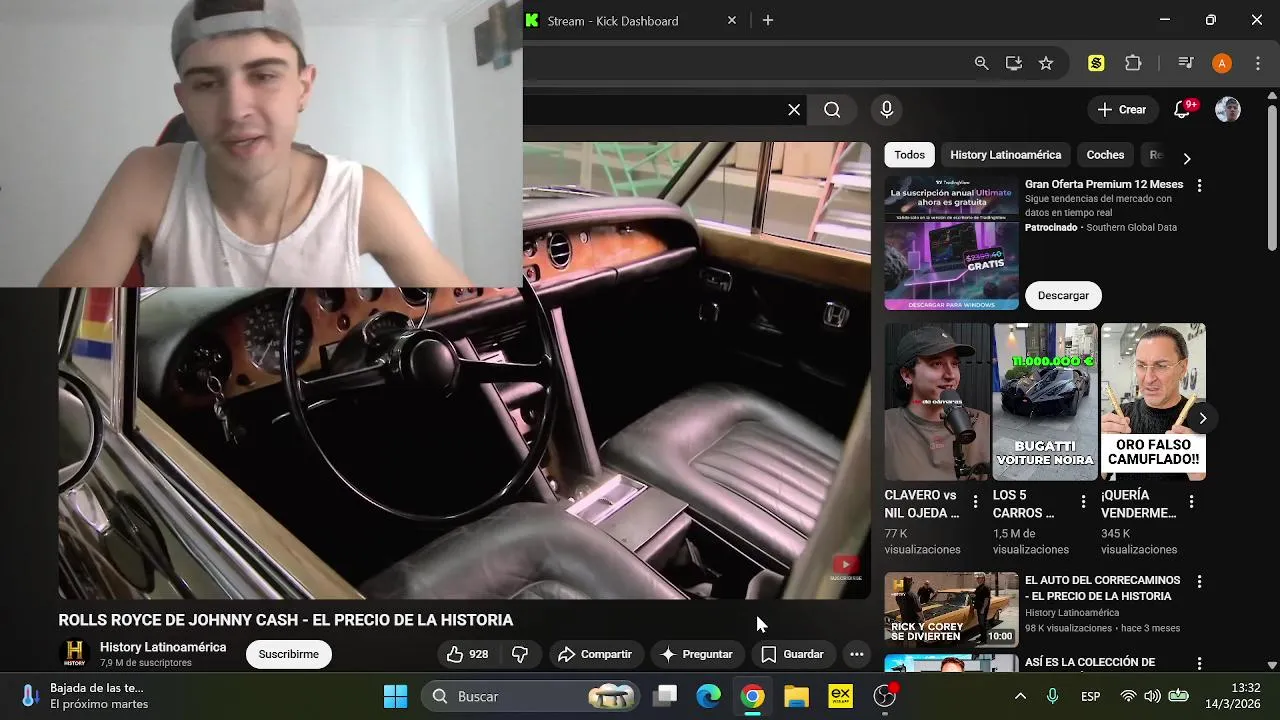1280x720 pixels.
Task: Open the orange Chrome profile avatar A
Action: pyautogui.click(x=1221, y=63)
